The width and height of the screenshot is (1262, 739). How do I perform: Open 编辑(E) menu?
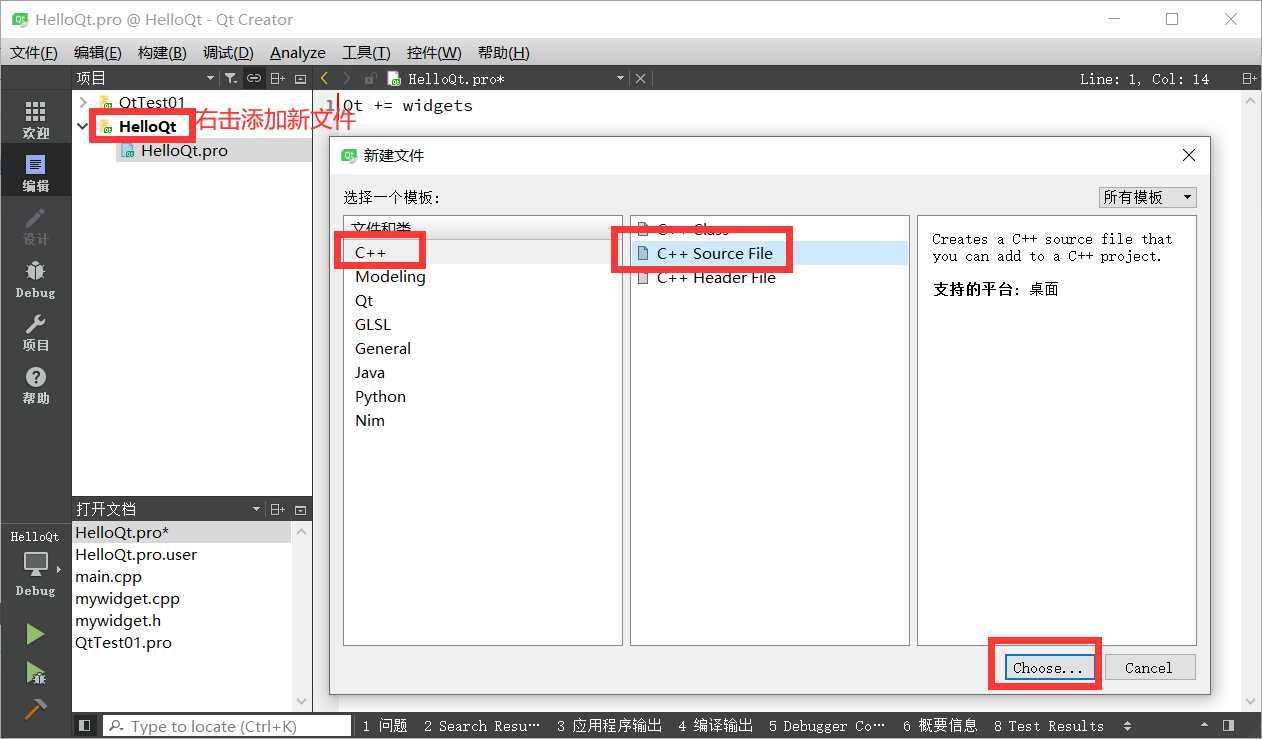coord(98,52)
